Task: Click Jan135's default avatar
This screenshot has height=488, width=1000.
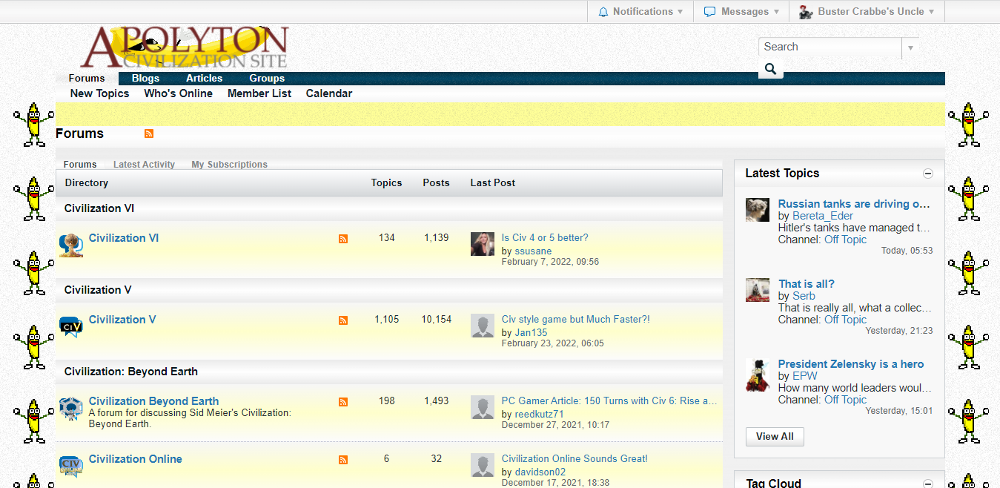Action: click(482, 325)
